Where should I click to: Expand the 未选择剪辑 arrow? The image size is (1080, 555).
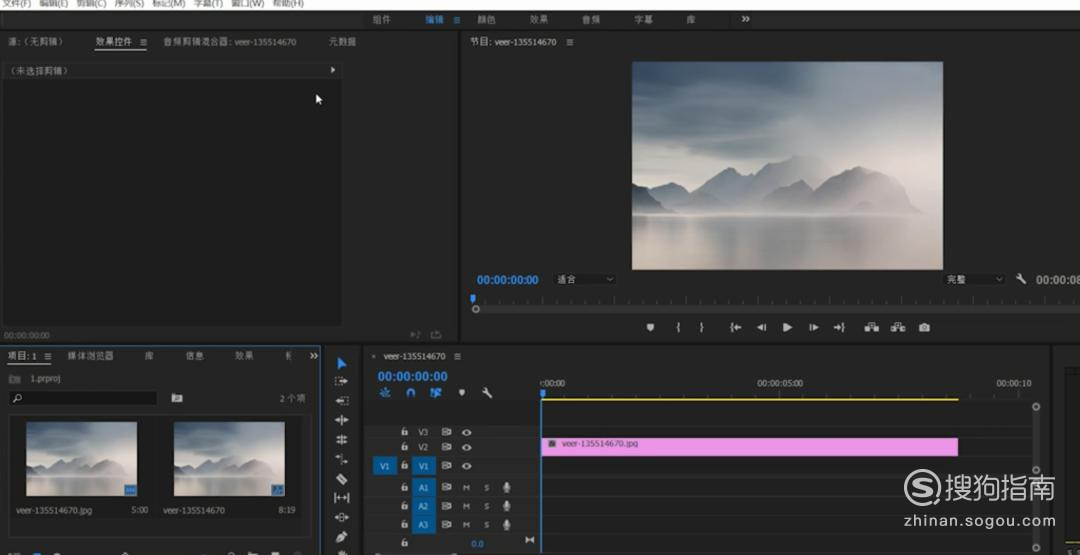(333, 70)
